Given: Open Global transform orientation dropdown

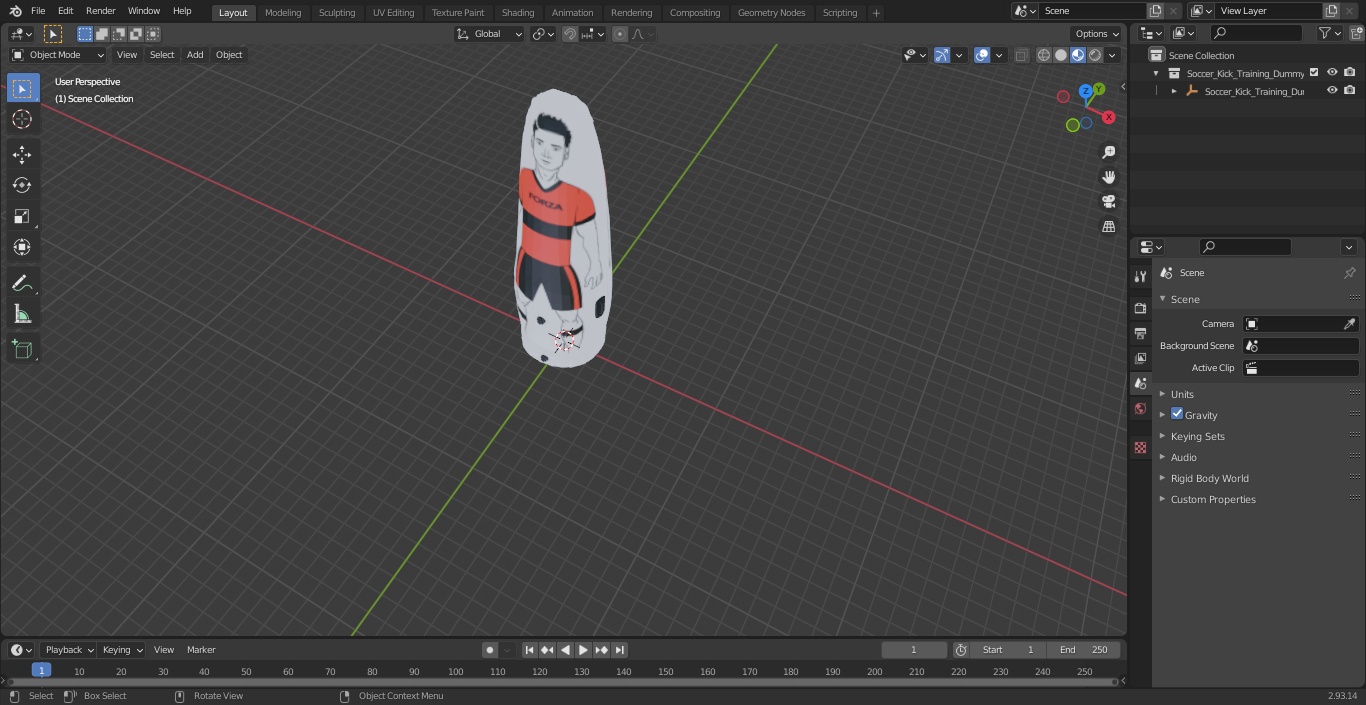Looking at the screenshot, I should 489,34.
